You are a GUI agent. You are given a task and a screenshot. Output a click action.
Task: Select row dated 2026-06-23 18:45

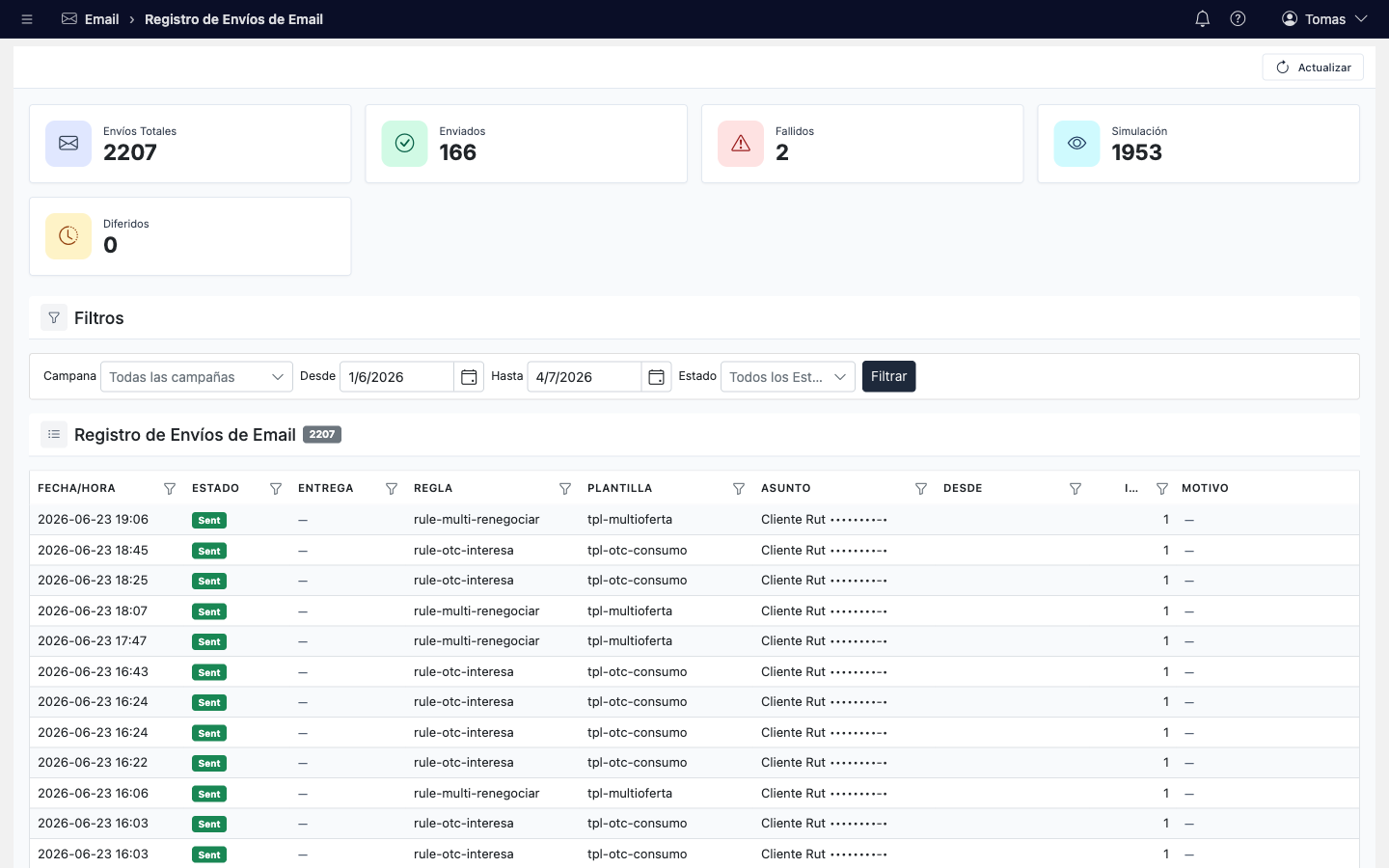tap(694, 550)
